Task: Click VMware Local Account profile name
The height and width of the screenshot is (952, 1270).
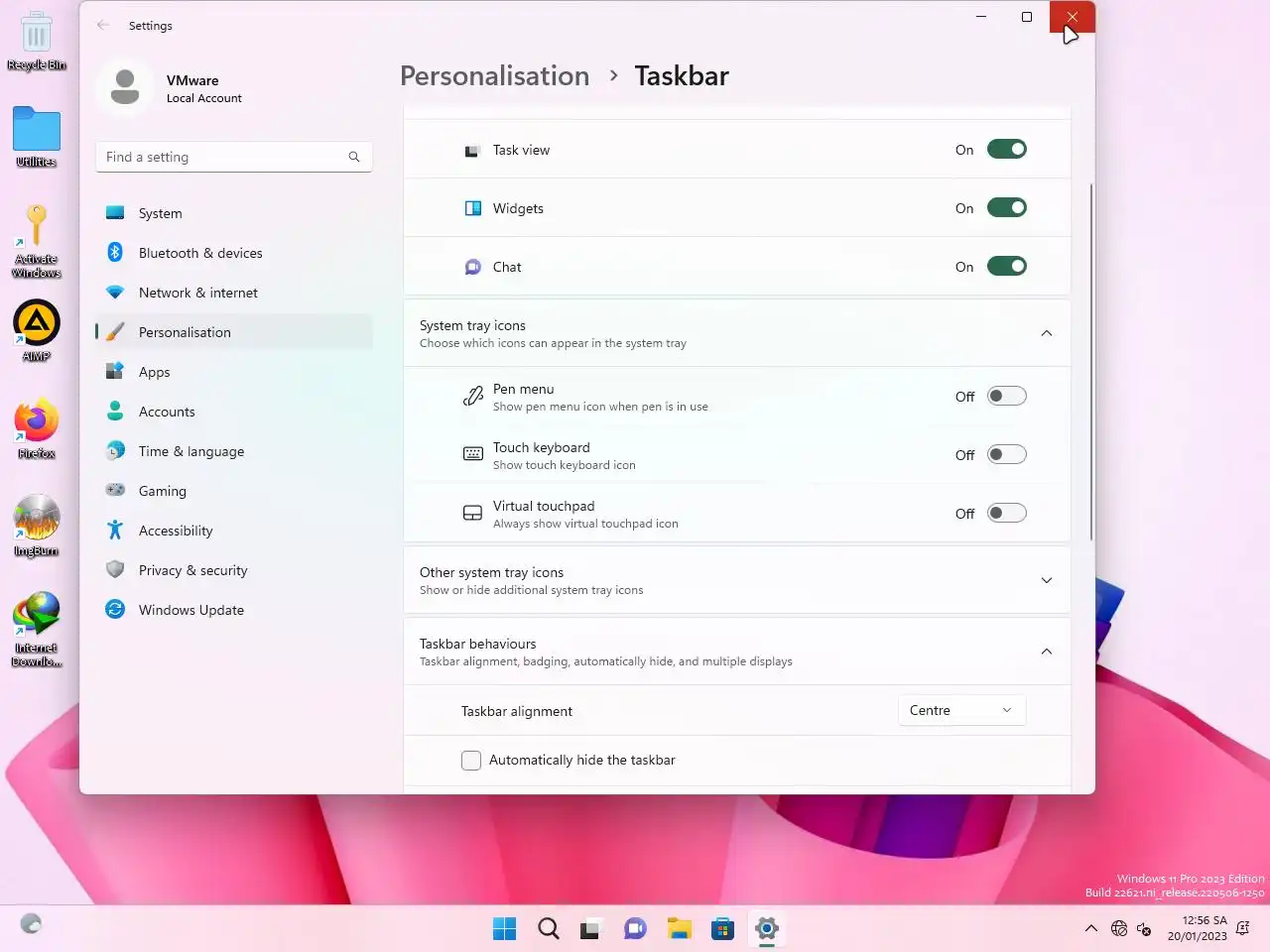Action: (203, 88)
